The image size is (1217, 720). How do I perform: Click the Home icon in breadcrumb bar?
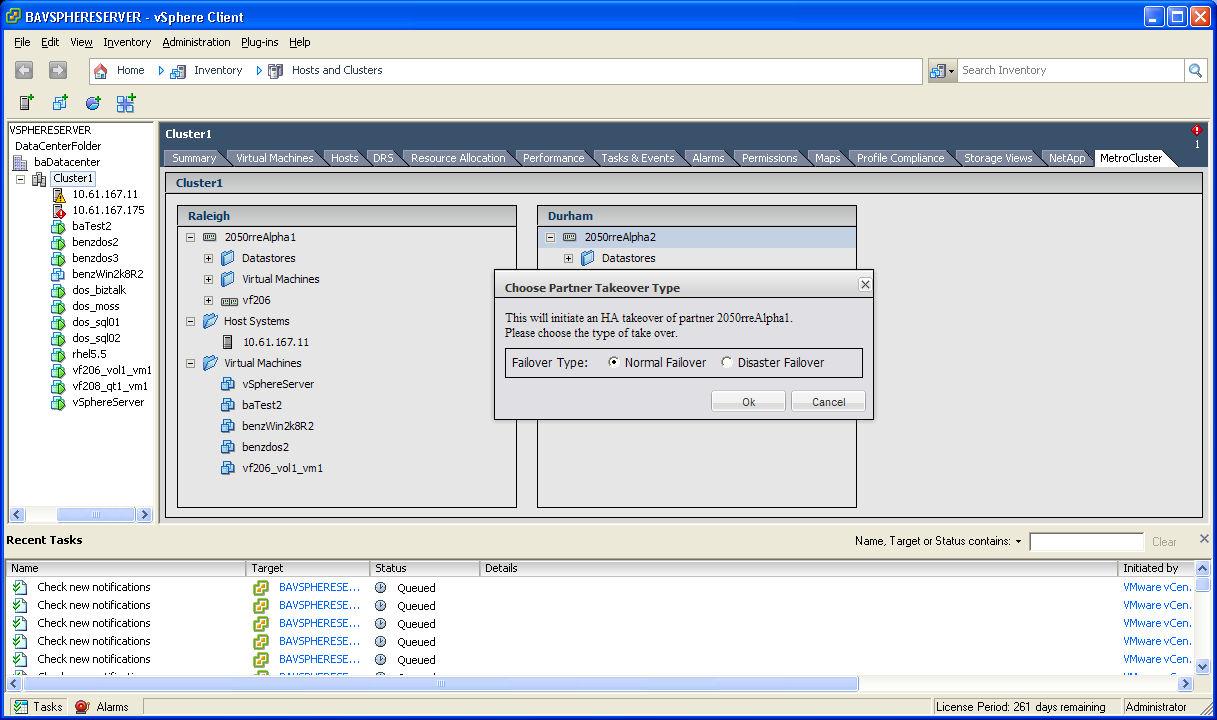(x=101, y=71)
